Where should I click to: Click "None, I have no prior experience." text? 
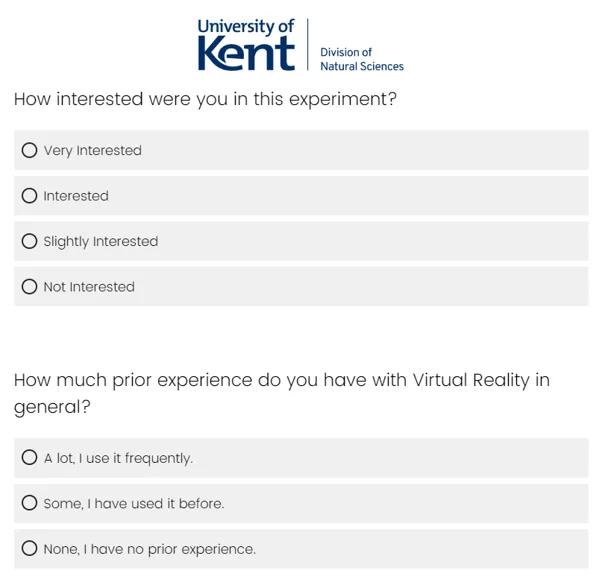[x=150, y=549]
